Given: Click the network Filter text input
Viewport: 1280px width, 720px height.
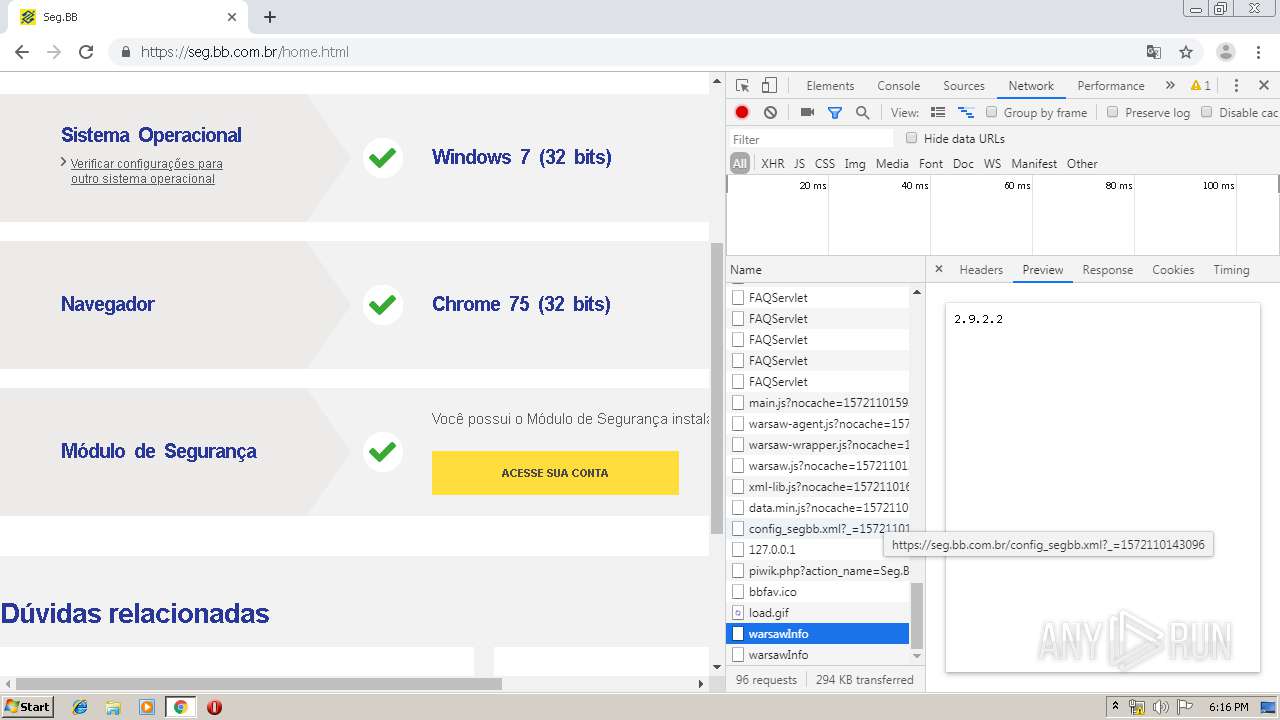Looking at the screenshot, I should point(811,139).
